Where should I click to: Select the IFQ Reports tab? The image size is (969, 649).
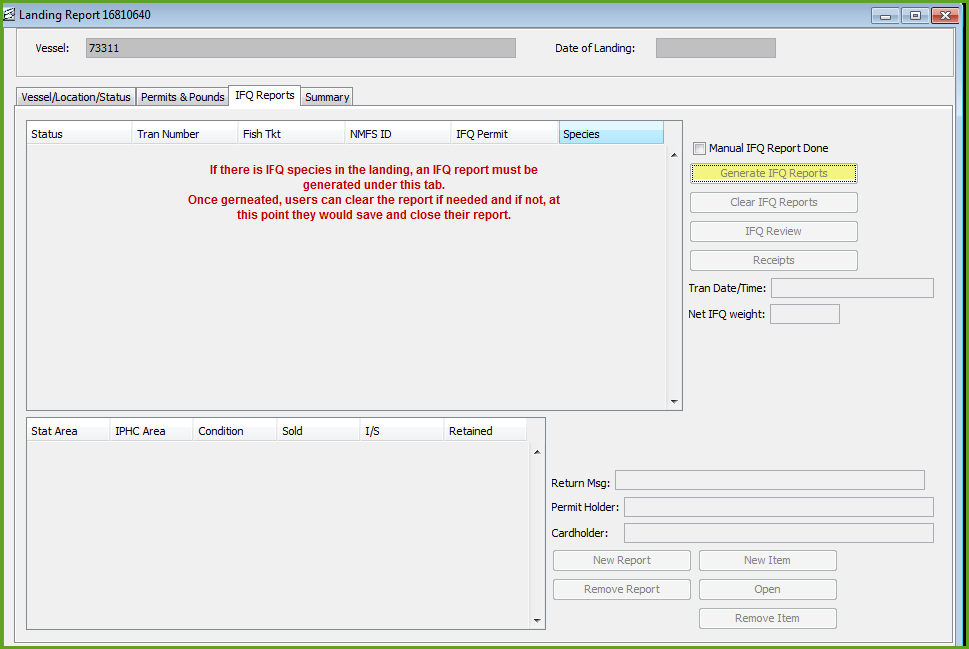point(264,95)
